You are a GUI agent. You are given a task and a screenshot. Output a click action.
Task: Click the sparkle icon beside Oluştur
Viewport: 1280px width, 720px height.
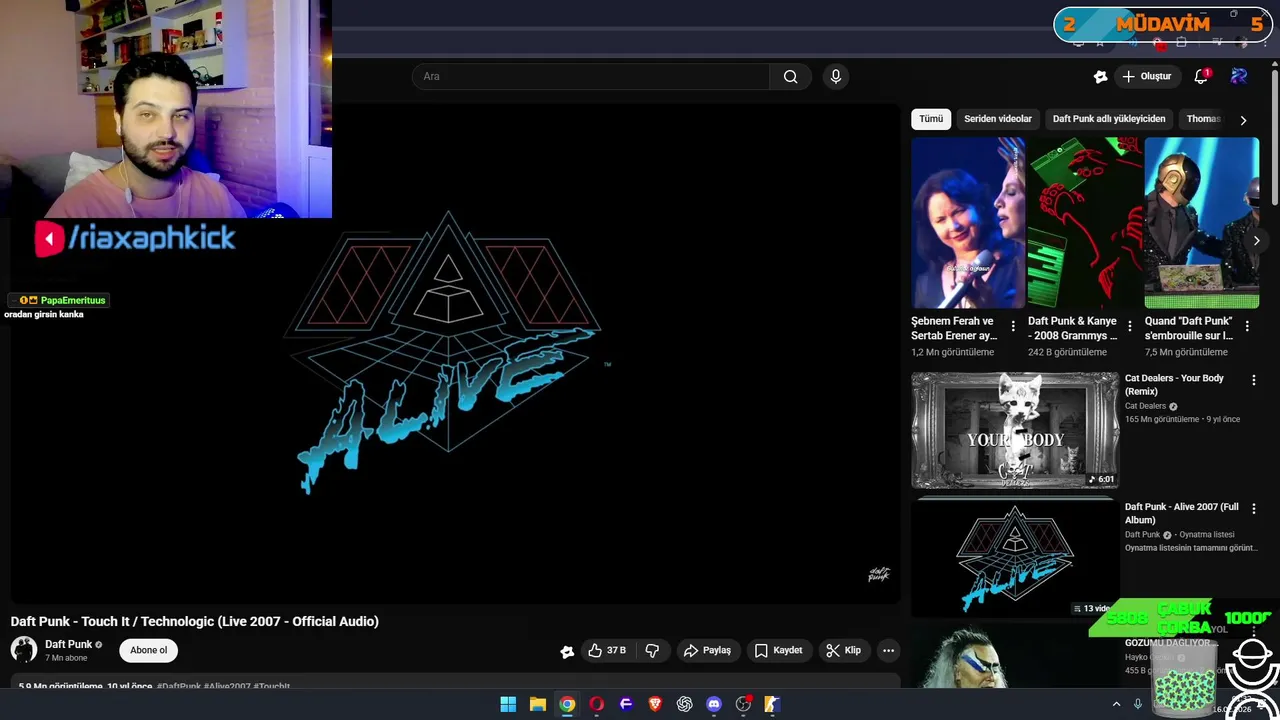[x=1100, y=77]
